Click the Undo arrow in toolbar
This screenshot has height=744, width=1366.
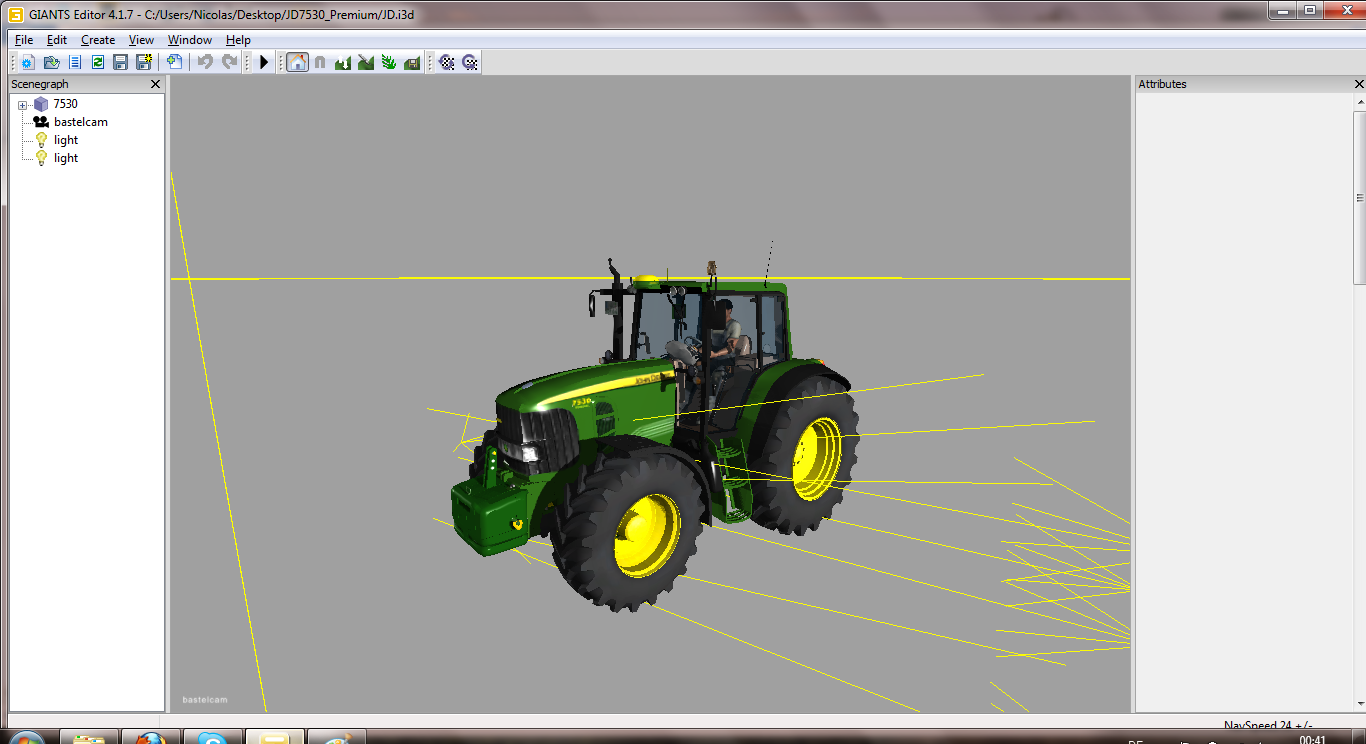click(205, 62)
